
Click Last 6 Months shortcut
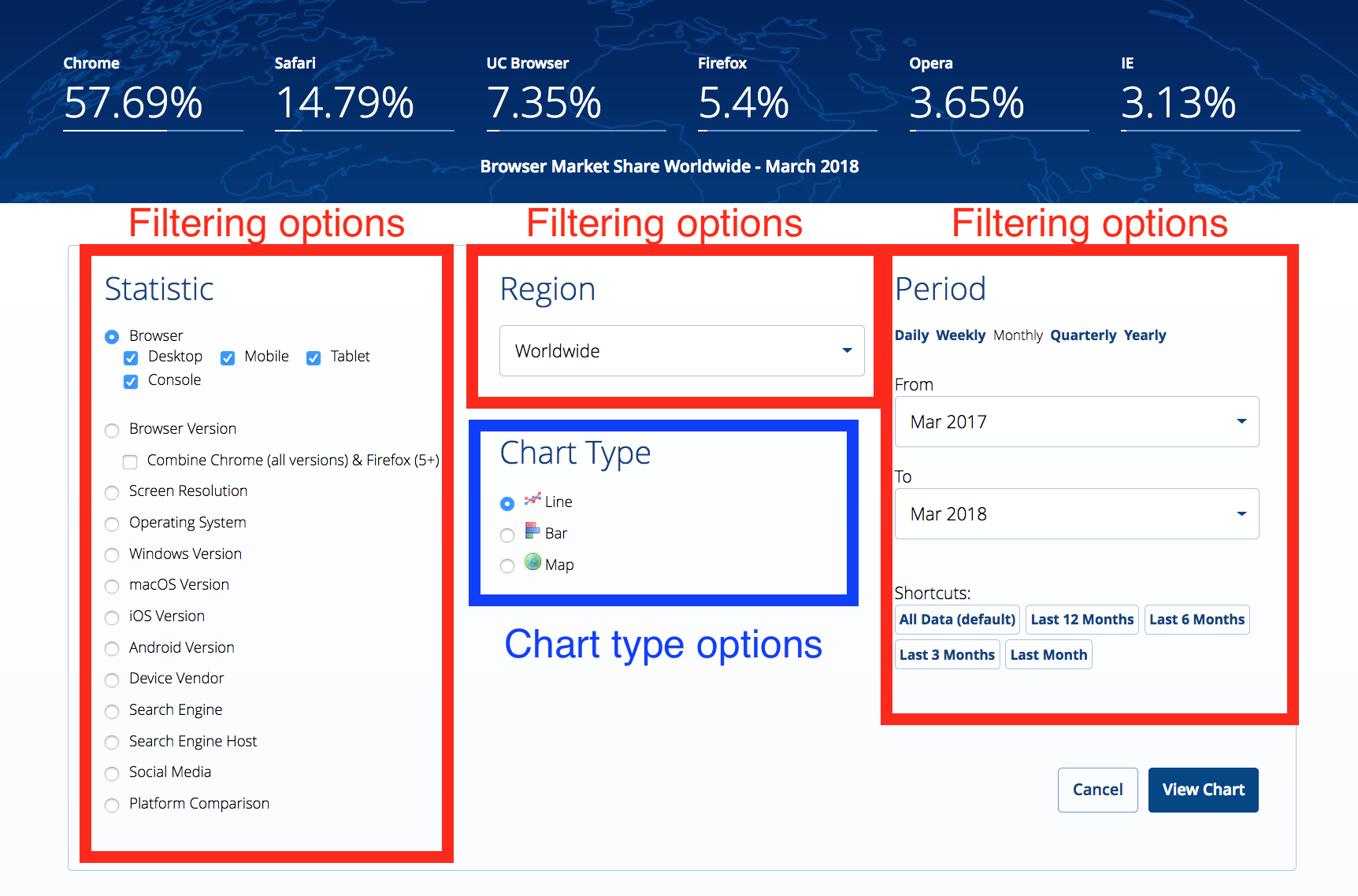[1197, 620]
